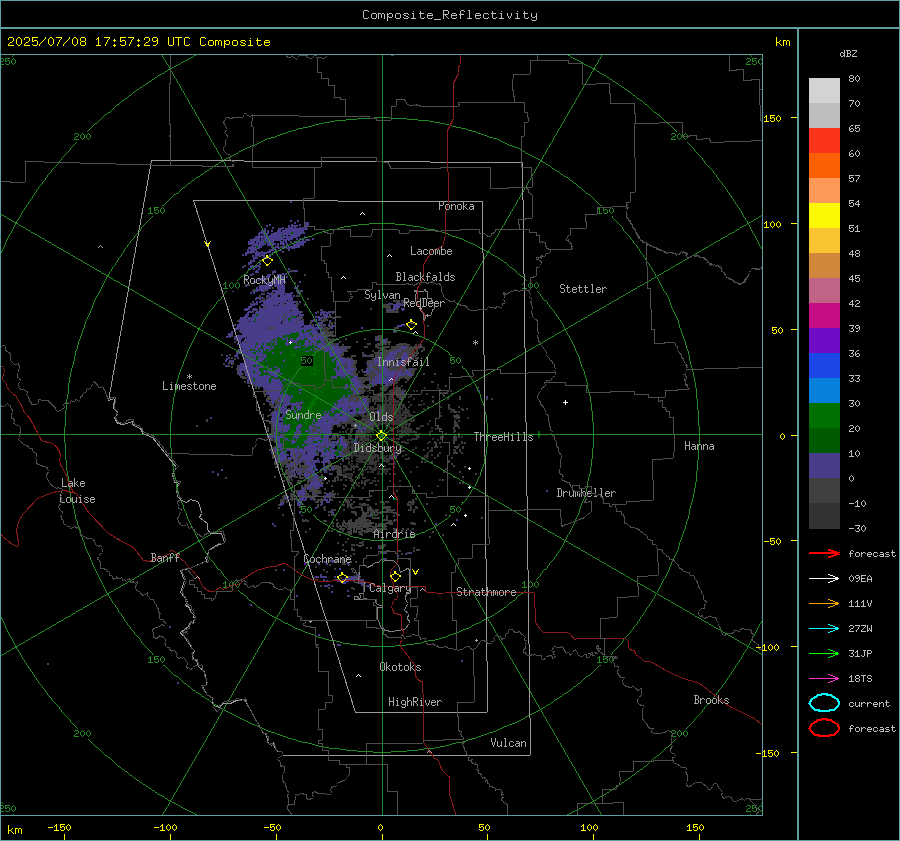Screen dimensions: 900x841
Task: Click the Composite_Reflectivity title text
Action: [450, 15]
